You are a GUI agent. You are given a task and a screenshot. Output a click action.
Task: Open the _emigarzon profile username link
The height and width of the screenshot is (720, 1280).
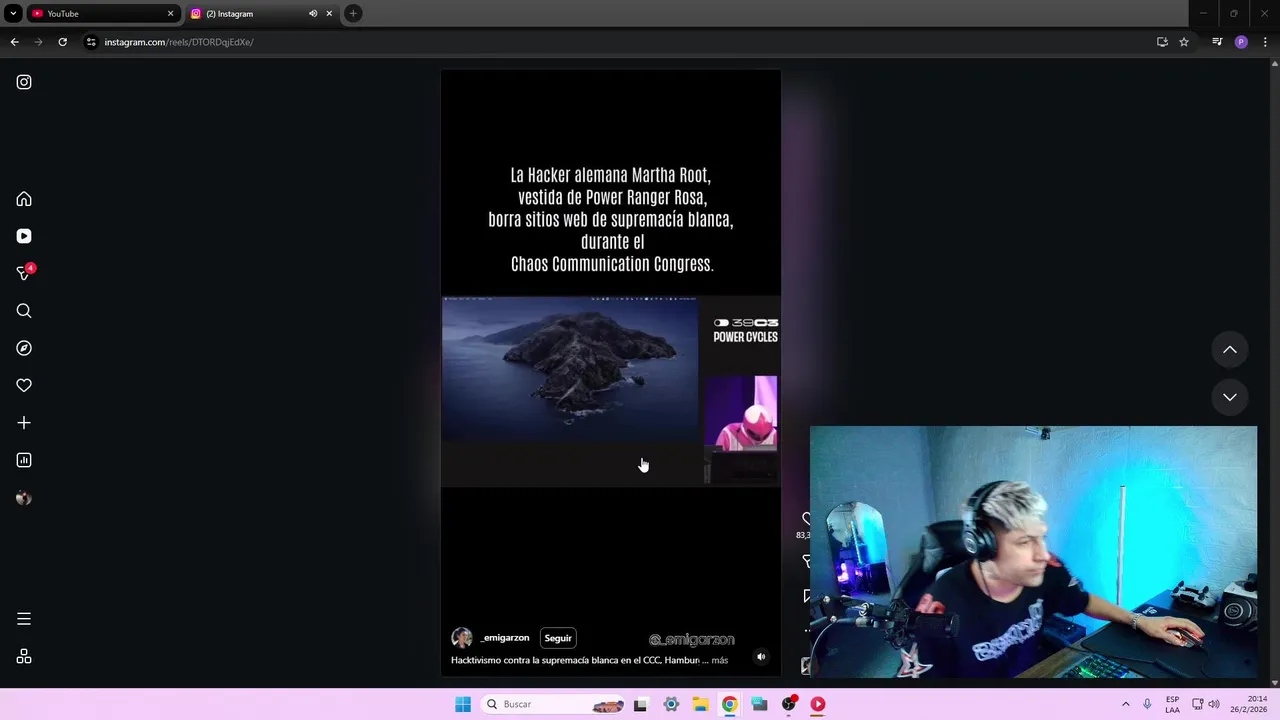(x=505, y=638)
